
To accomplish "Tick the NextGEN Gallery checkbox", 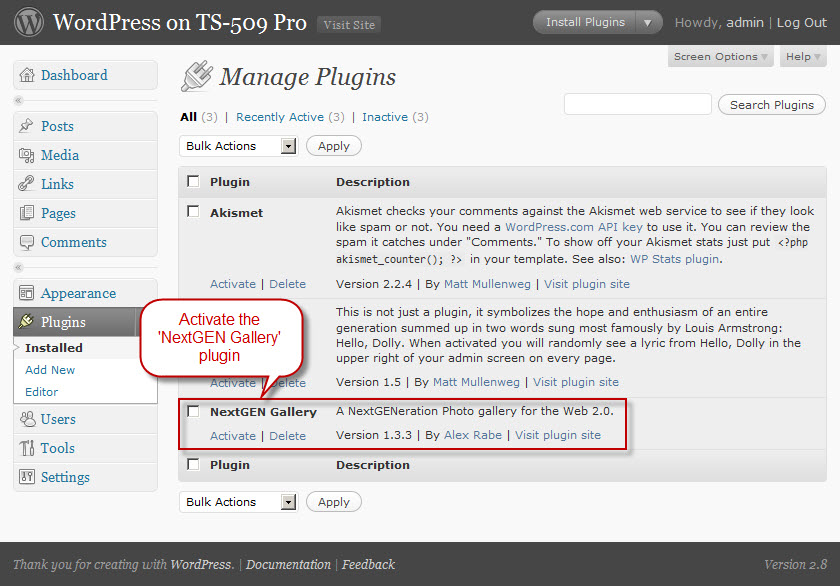I will tap(193, 411).
